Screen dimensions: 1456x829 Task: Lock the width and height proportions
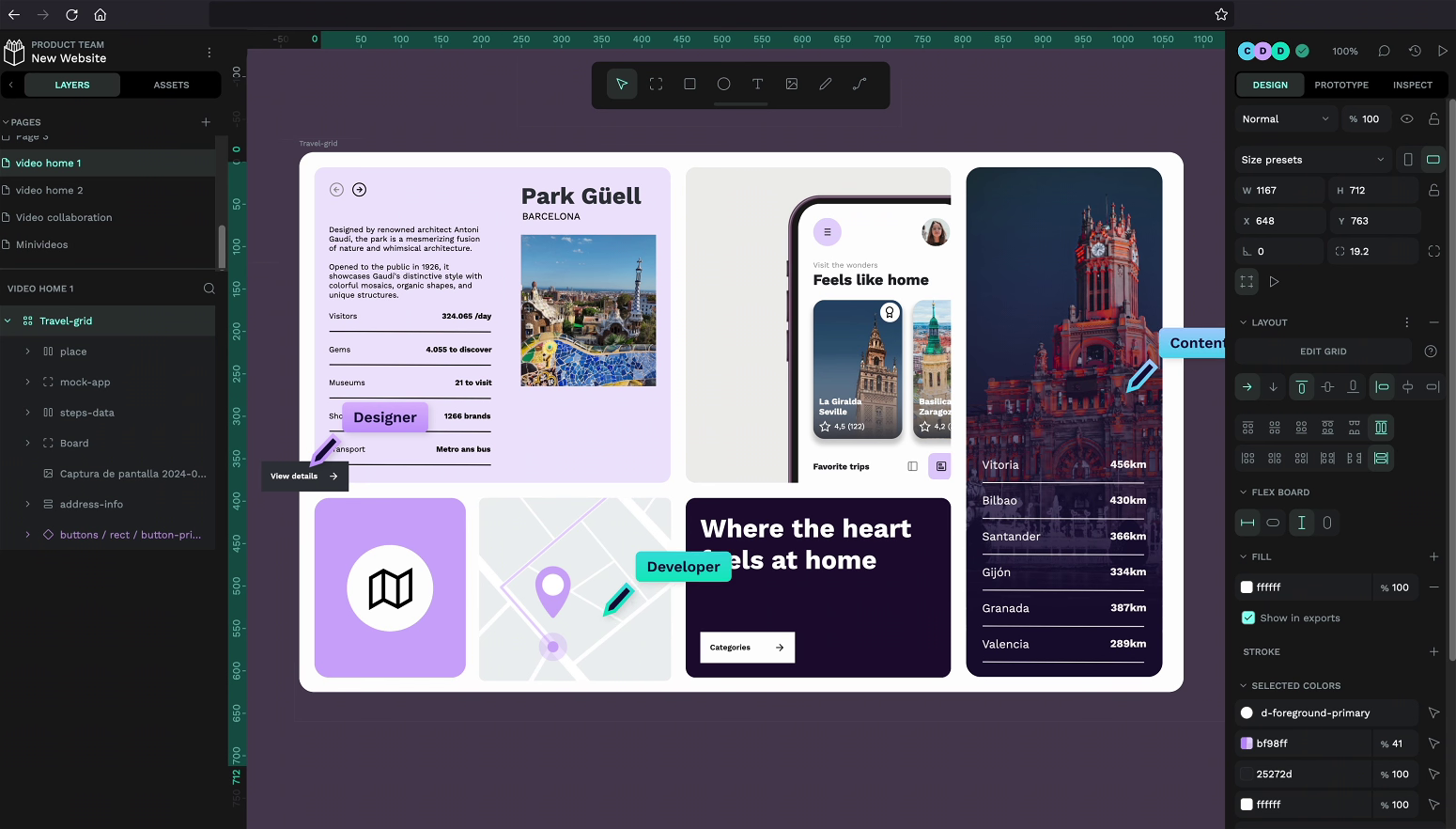pyautogui.click(x=1434, y=190)
